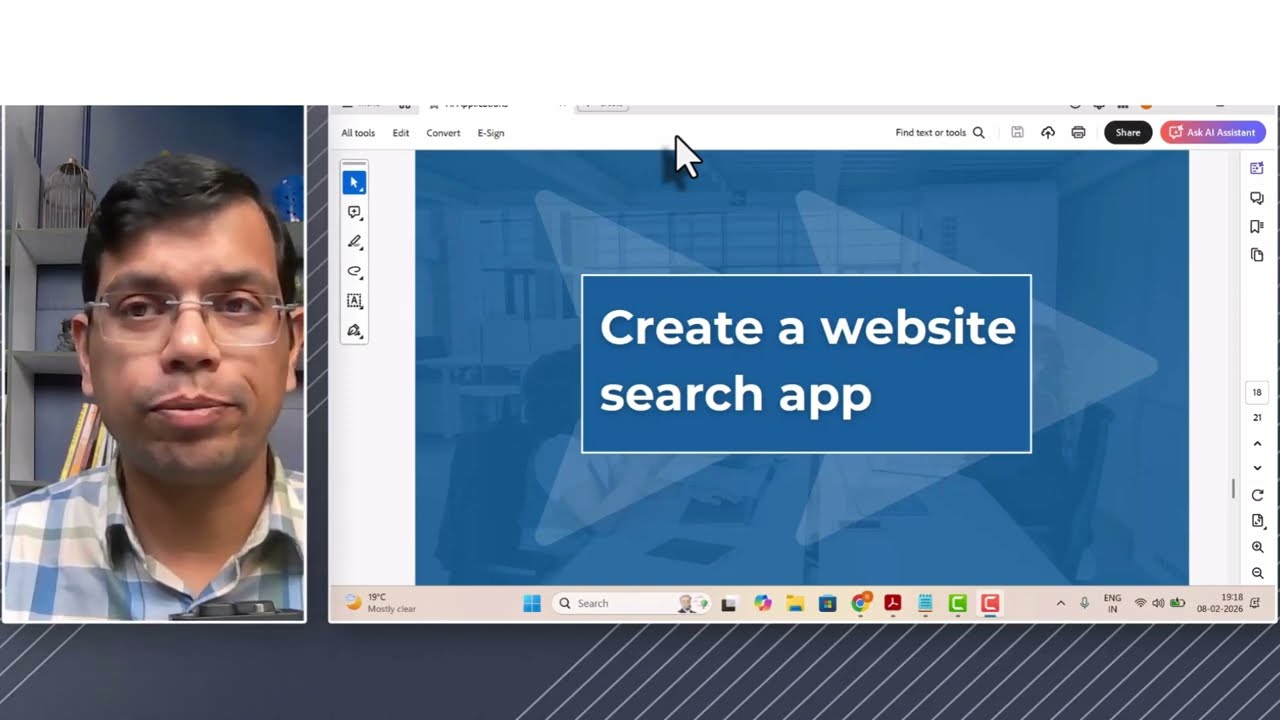Go to the previous page

tap(1257, 443)
